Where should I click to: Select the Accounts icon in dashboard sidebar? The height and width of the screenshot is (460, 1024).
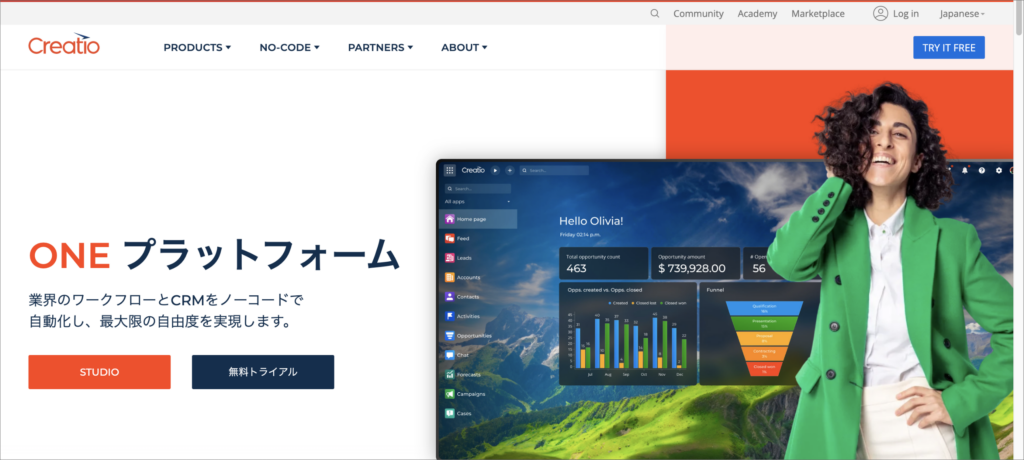[x=450, y=277]
